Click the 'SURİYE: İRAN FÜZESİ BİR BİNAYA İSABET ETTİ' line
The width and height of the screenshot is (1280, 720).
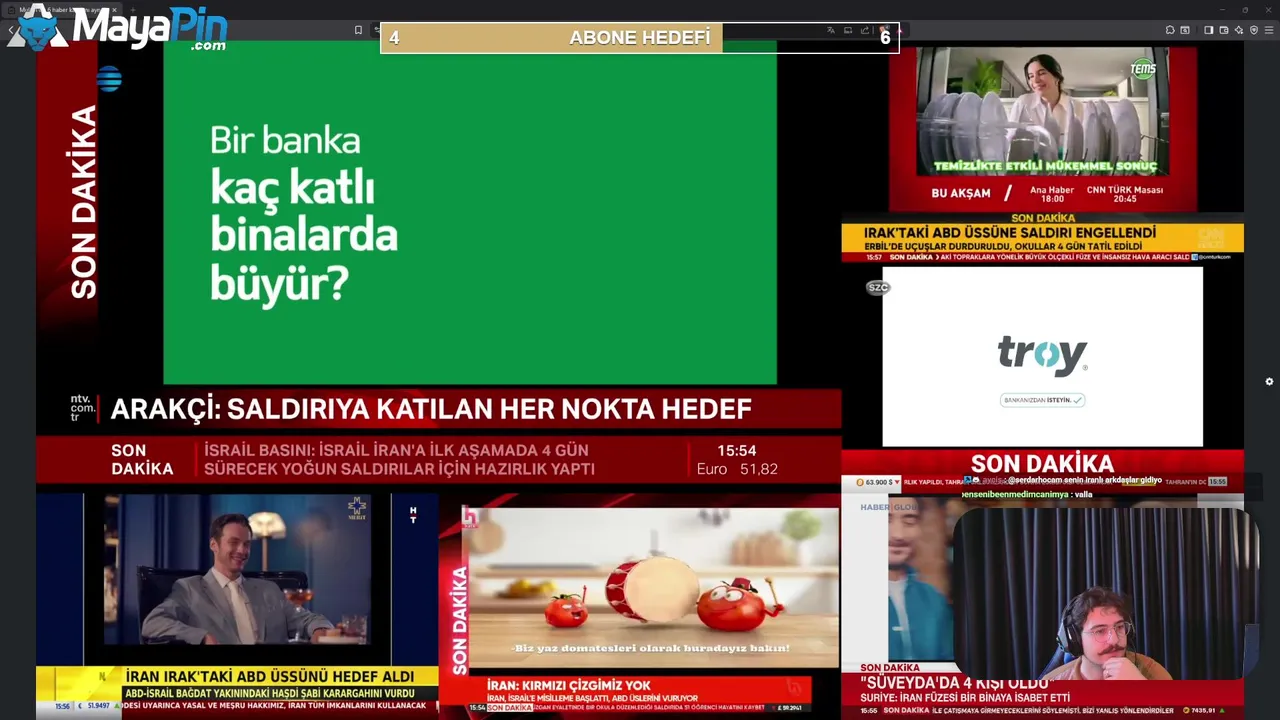965,698
